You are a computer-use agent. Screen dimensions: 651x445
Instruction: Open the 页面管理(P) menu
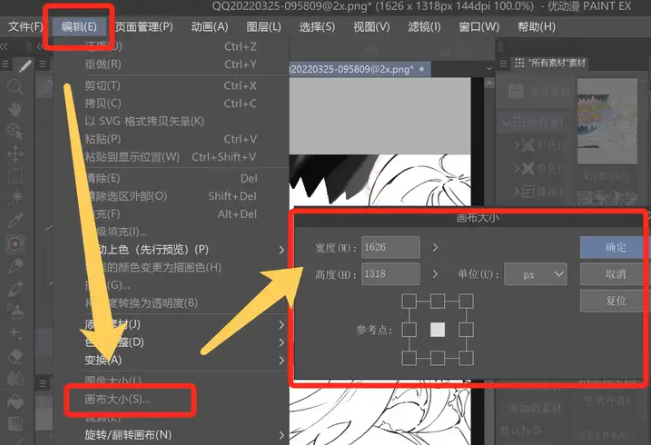(x=144, y=27)
